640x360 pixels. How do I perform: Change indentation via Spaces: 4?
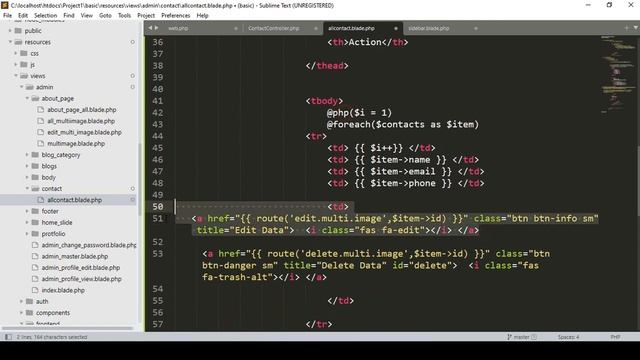coord(568,337)
